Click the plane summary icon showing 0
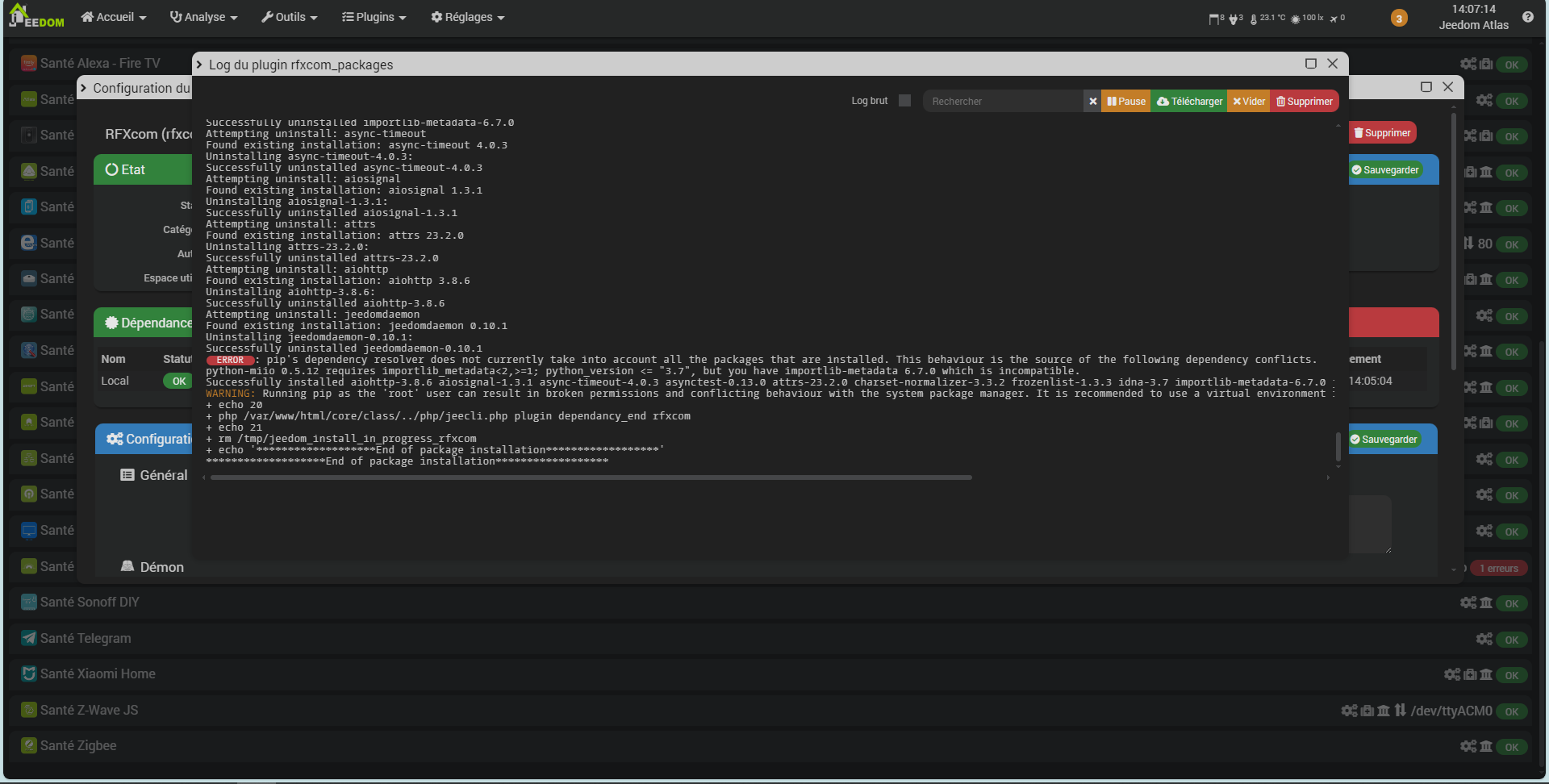This screenshot has height=784, width=1549. pos(1338,18)
